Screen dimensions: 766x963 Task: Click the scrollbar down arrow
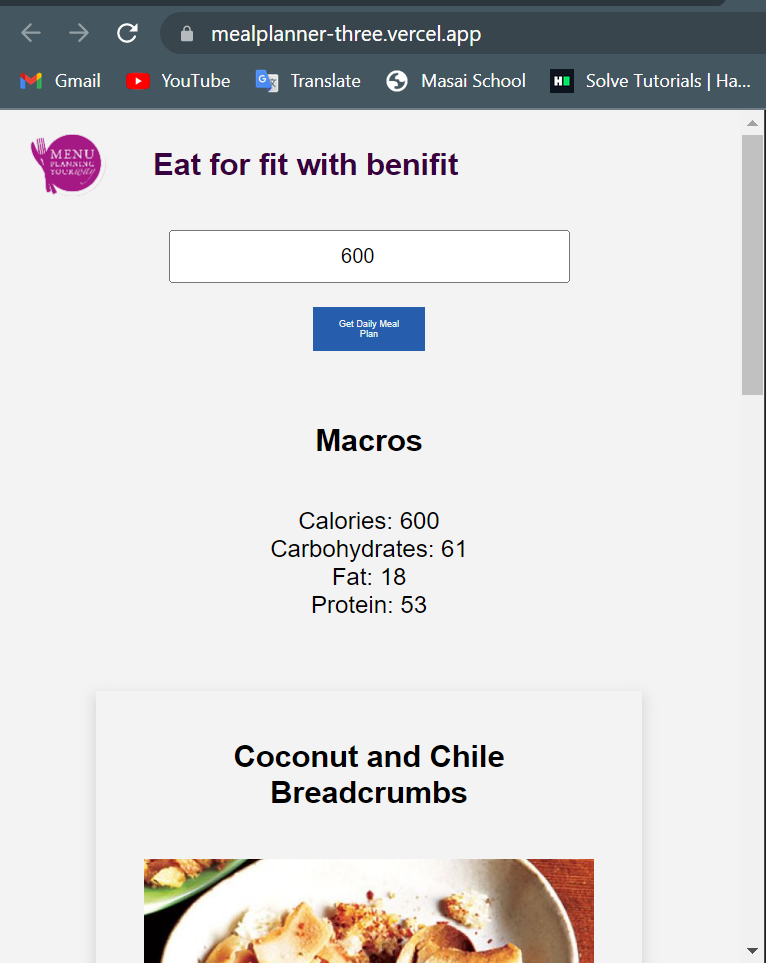[753, 952]
